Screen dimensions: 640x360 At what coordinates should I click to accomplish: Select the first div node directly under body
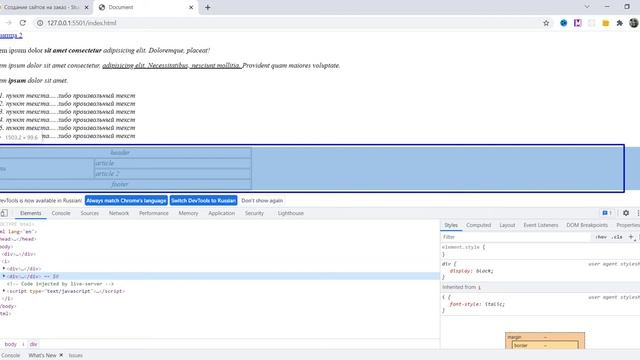18,254
